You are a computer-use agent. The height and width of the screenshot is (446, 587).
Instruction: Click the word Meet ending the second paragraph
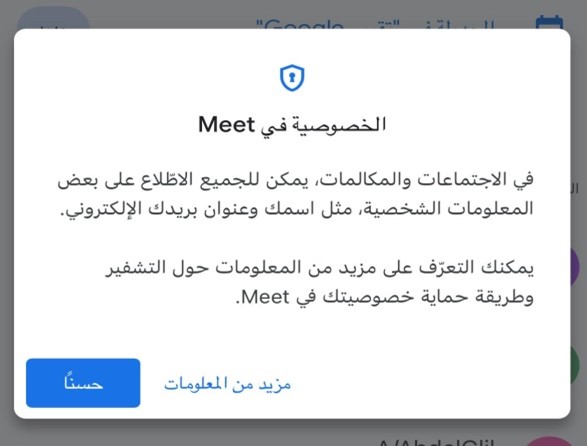pos(265,297)
